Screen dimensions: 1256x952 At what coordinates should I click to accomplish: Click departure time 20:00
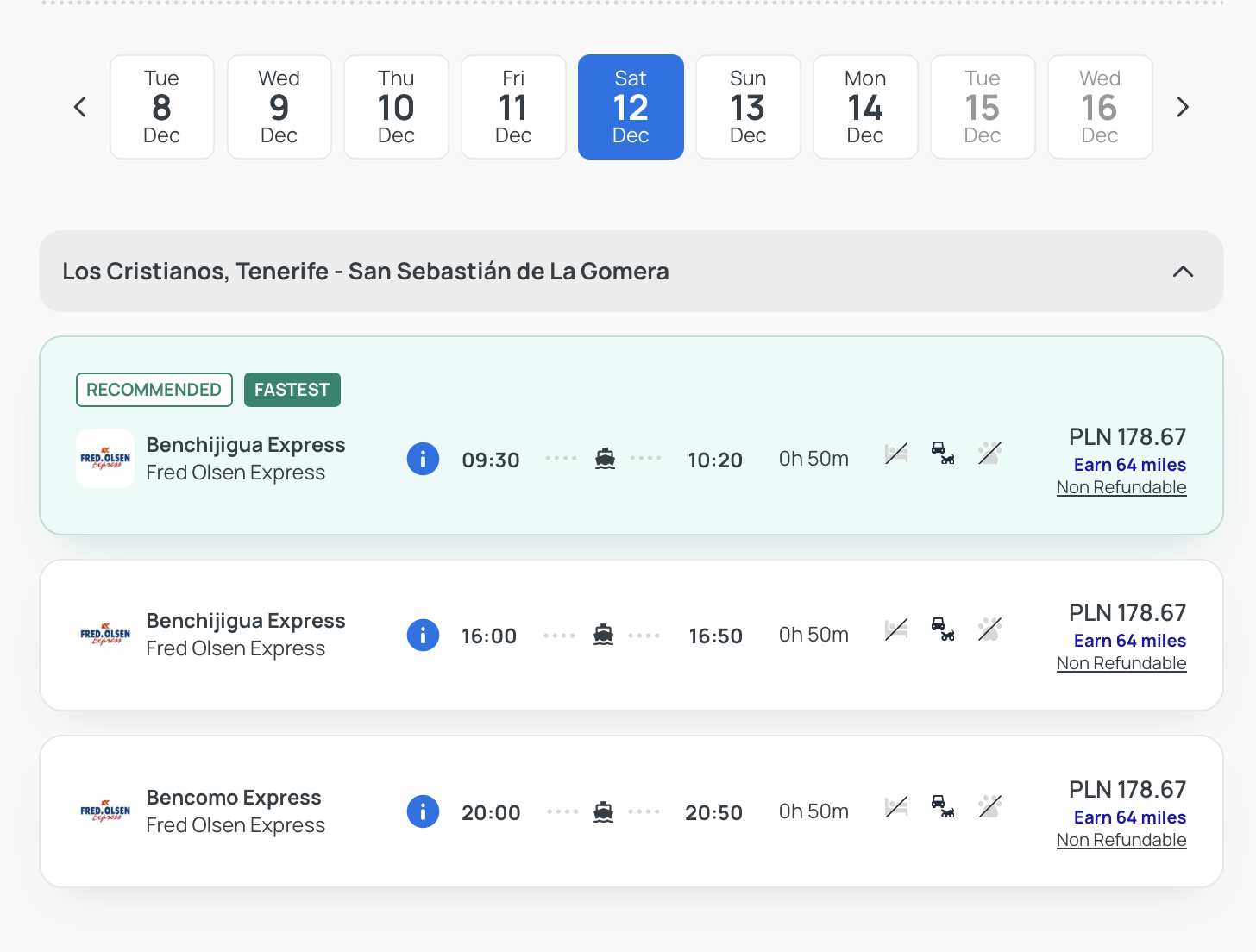491,813
